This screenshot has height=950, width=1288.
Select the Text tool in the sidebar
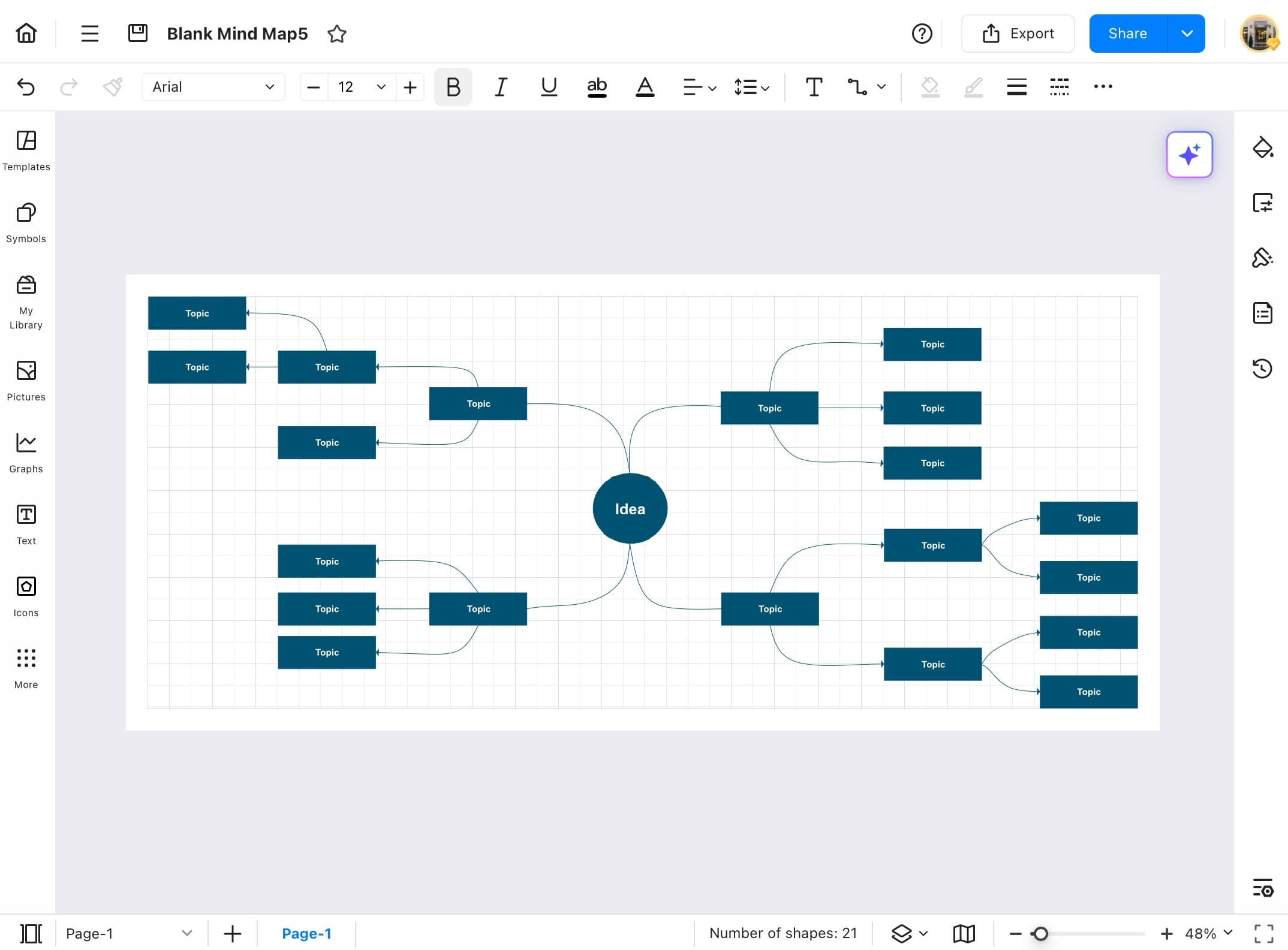[x=26, y=523]
